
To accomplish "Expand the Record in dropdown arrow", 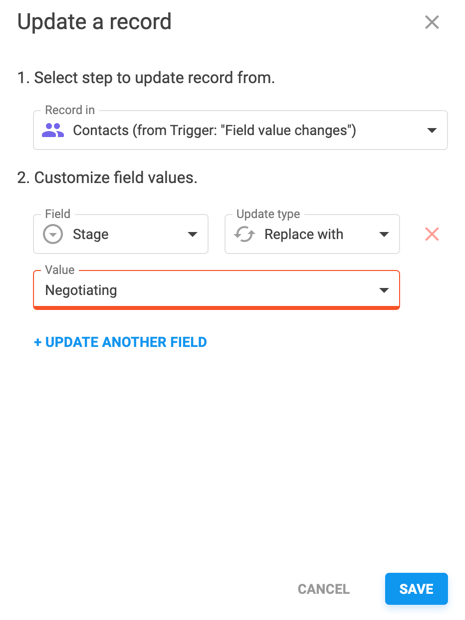I will [432, 130].
